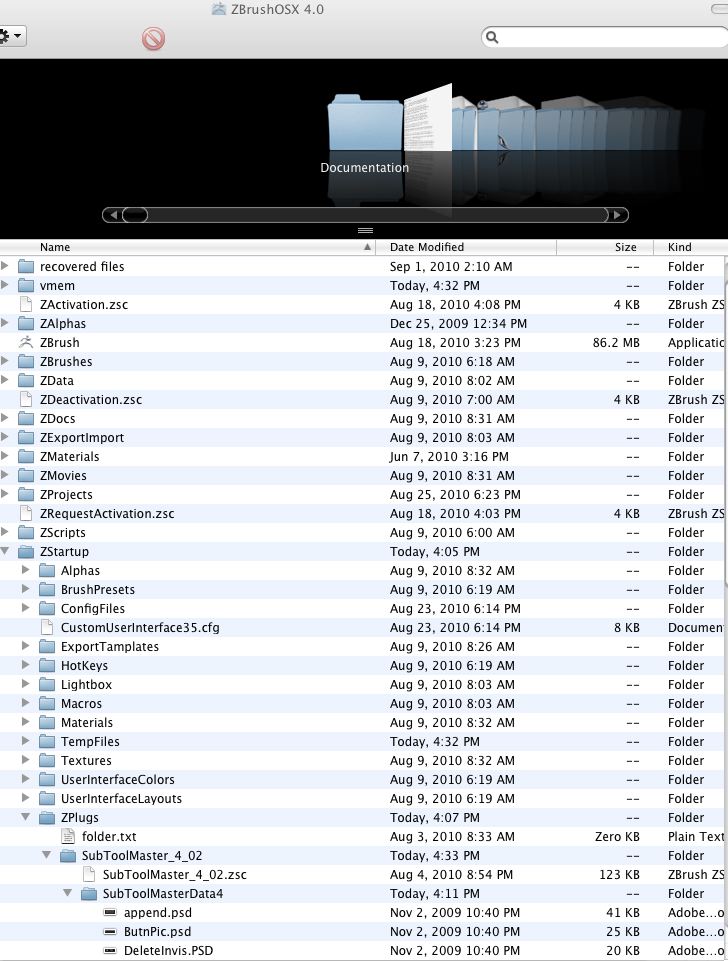Click the ZDeactivation.zsc file icon
The width and height of the screenshot is (728, 961).
pos(26,400)
